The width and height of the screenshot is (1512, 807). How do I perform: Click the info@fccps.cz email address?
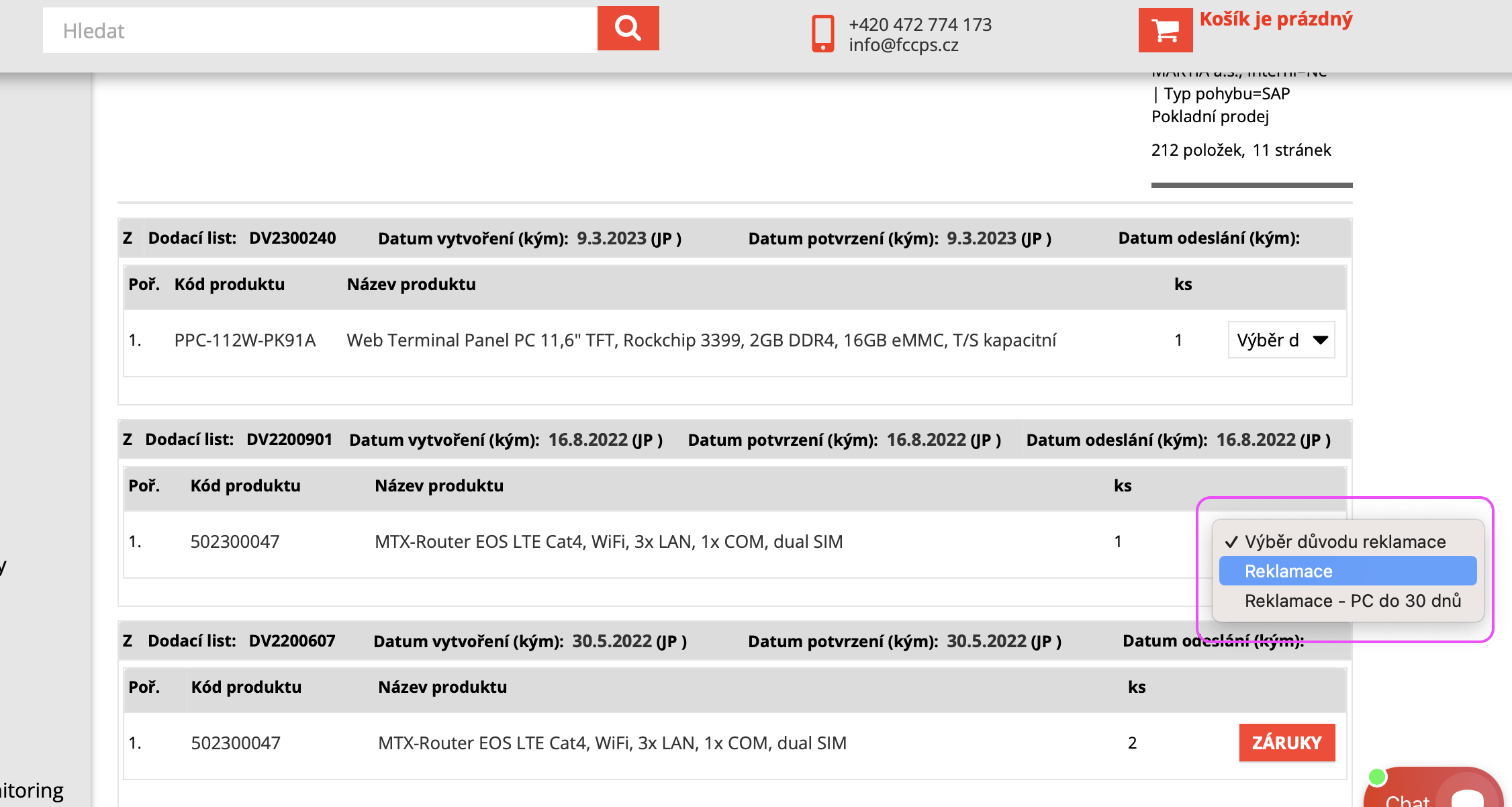click(903, 45)
